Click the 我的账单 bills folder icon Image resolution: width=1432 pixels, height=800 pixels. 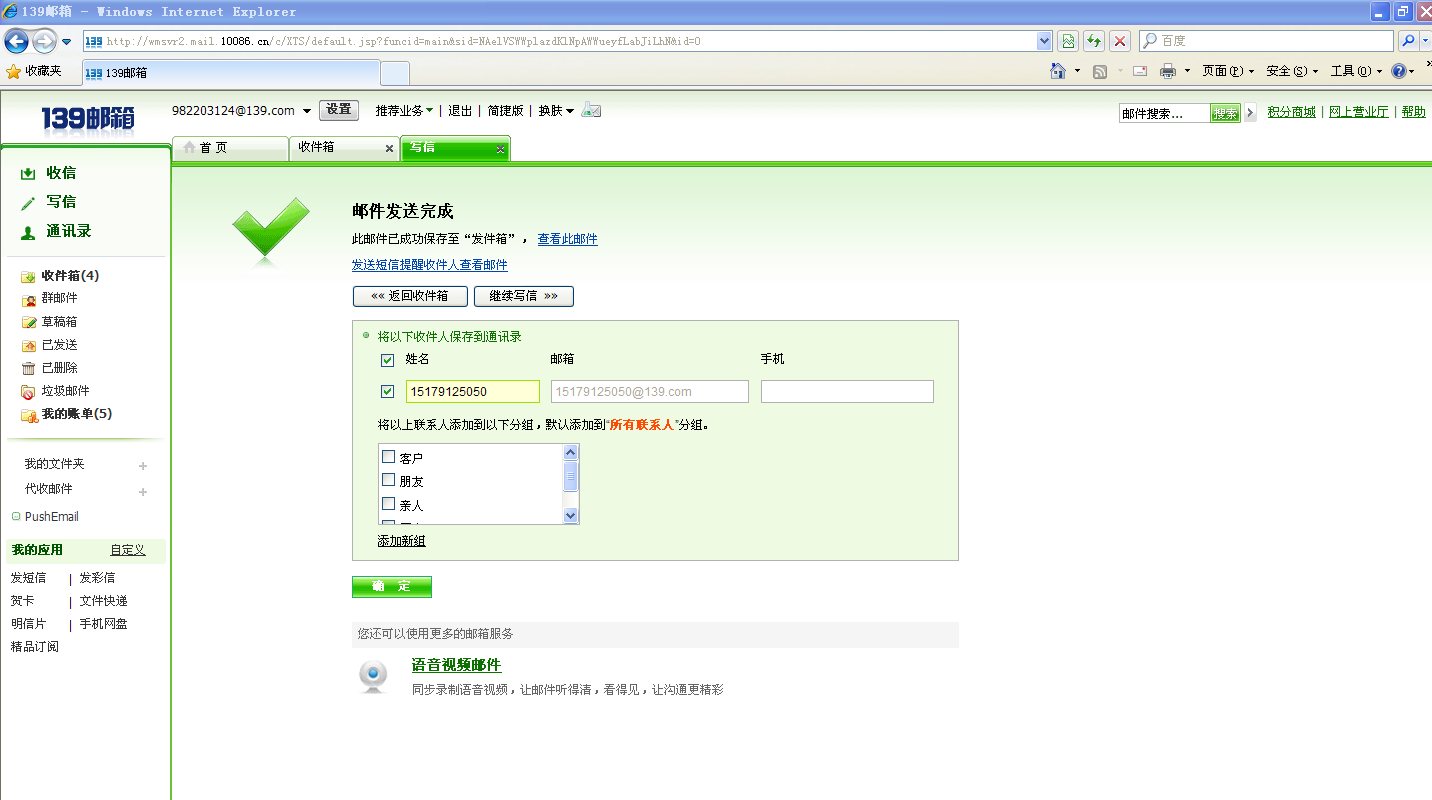(x=29, y=415)
